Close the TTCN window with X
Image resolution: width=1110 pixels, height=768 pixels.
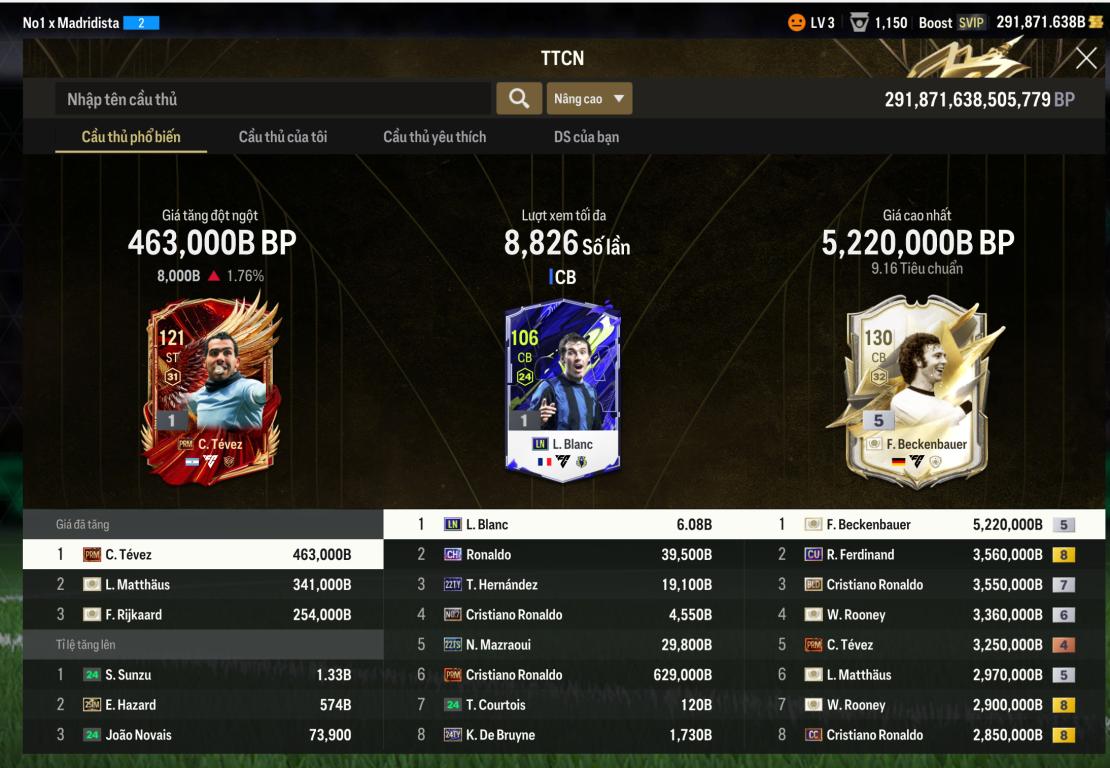click(x=1086, y=58)
